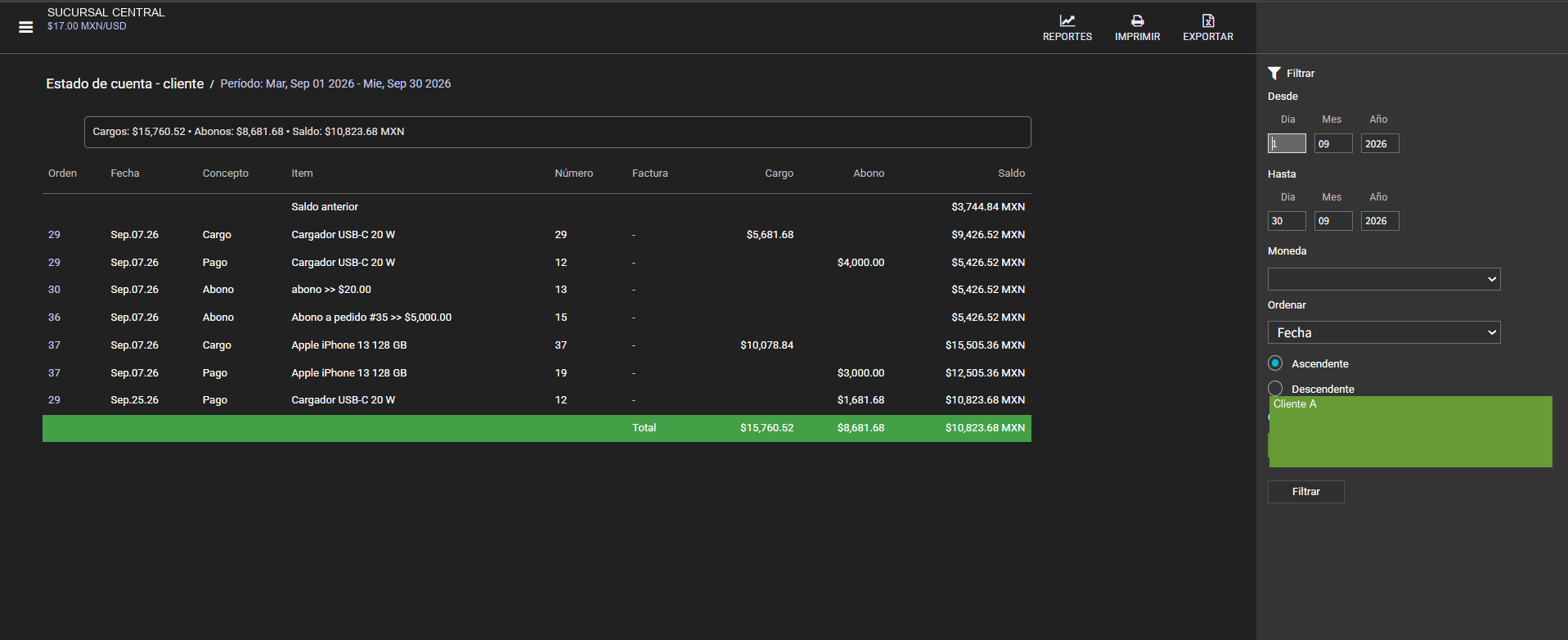Open the Ordenar dropdown showing Fecha

coord(1384,332)
